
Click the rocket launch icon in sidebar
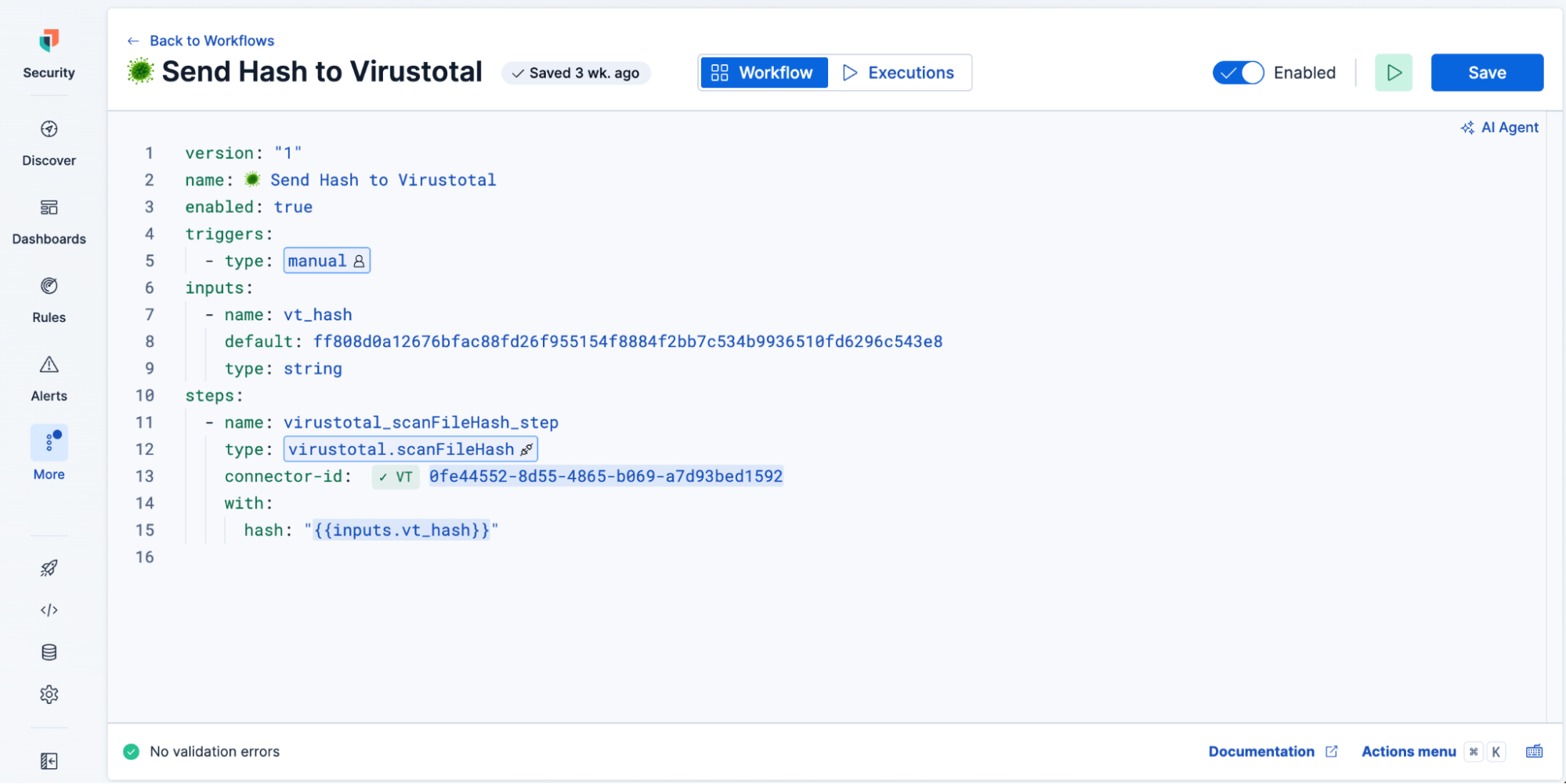(49, 568)
